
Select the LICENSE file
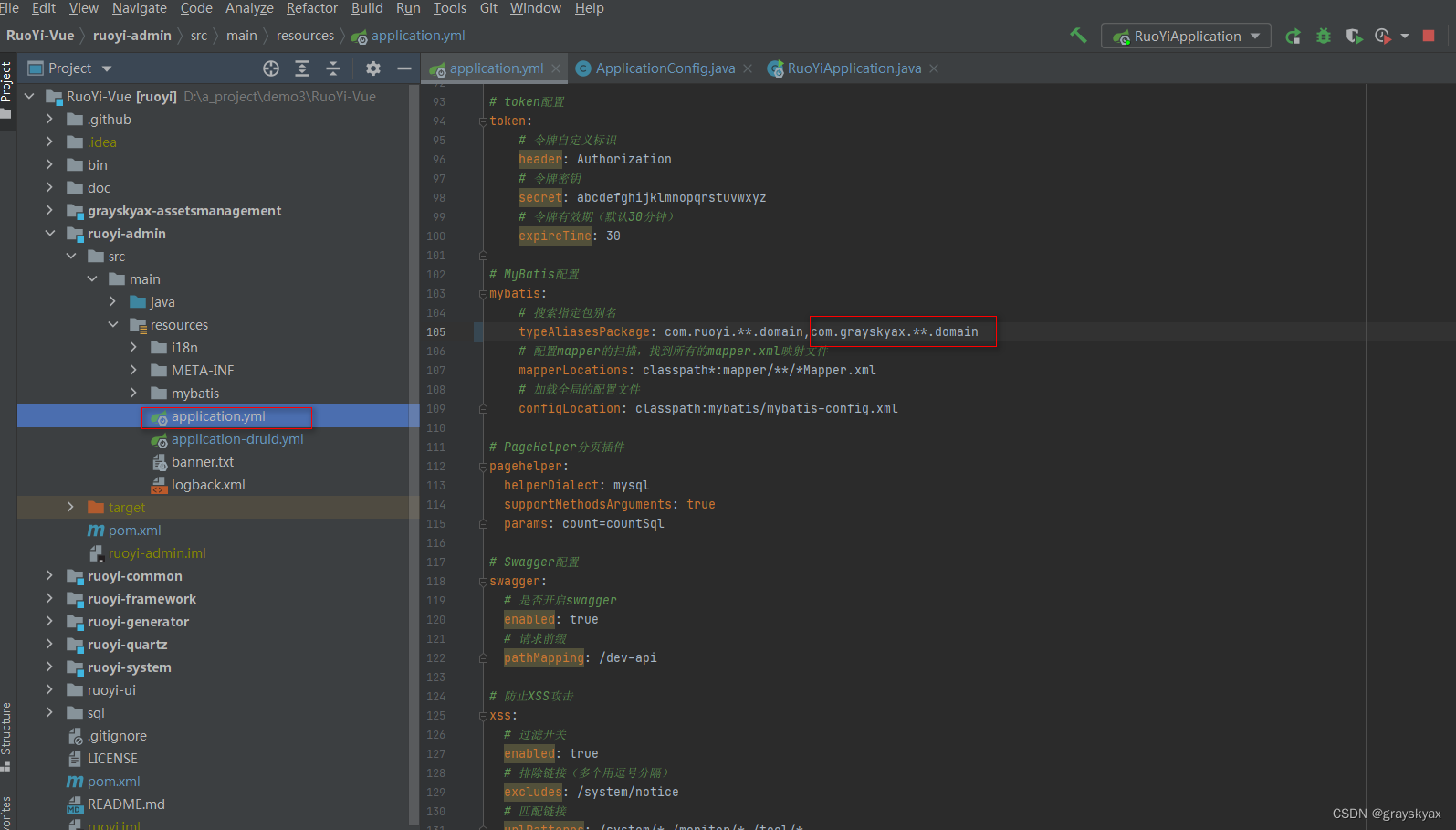111,759
